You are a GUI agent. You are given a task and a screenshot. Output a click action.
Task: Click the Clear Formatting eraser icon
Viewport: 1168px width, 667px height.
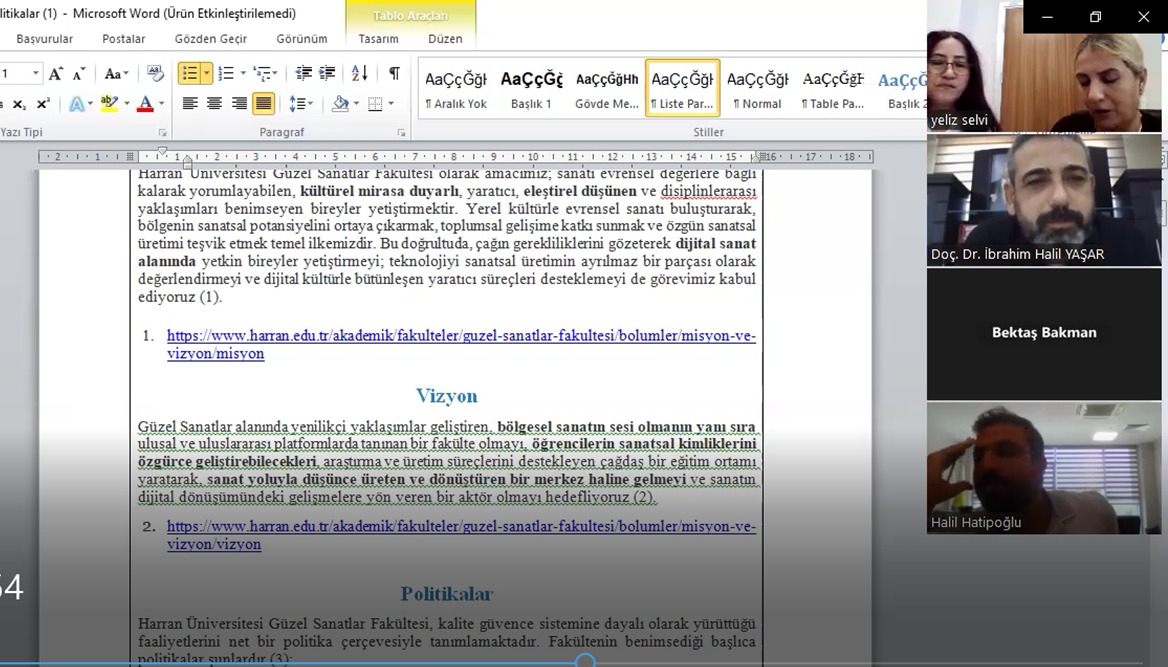(155, 74)
